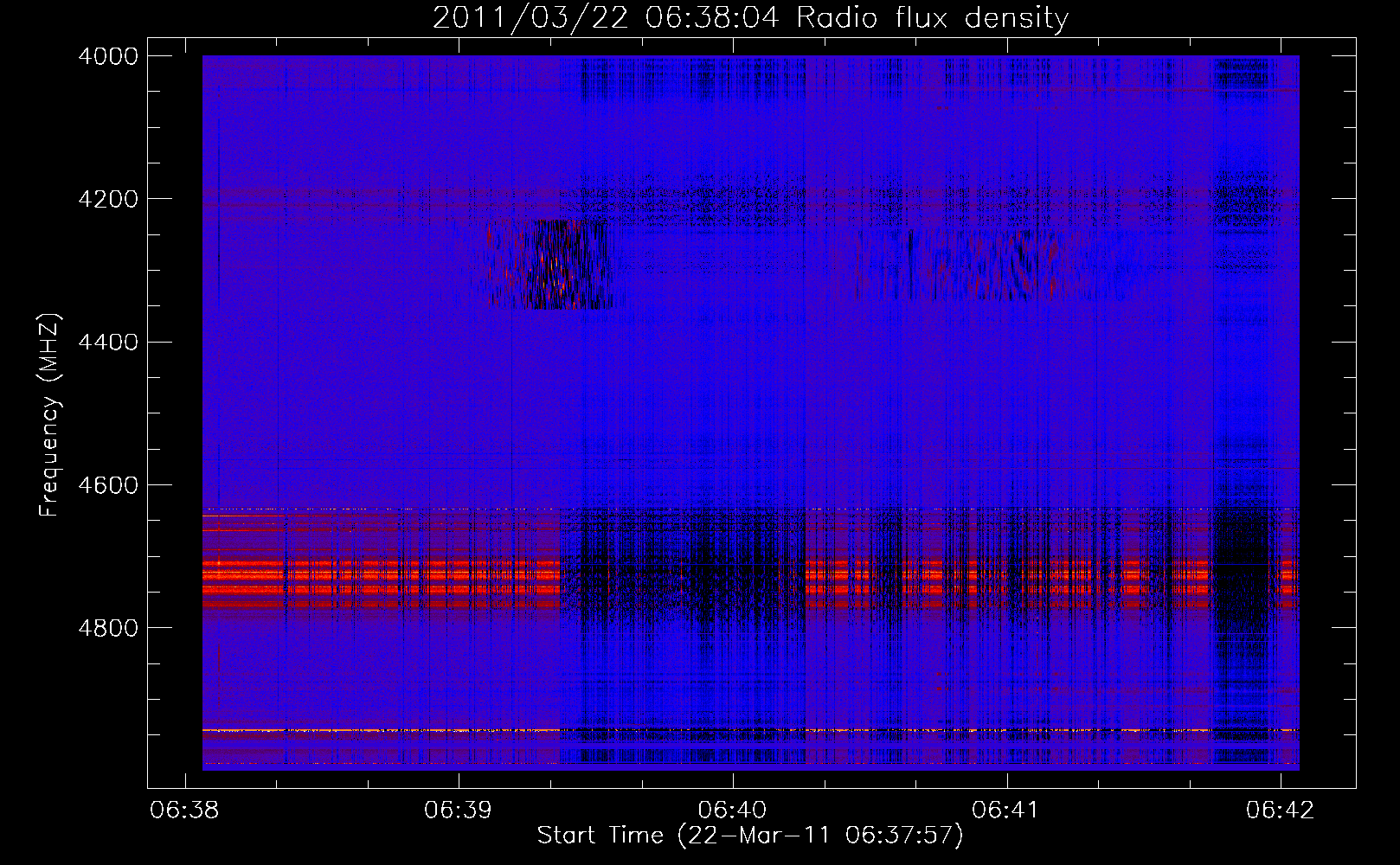Click the 'Frequency (MHZ)' y-axis label
The height and width of the screenshot is (865, 1400).
coord(50,415)
